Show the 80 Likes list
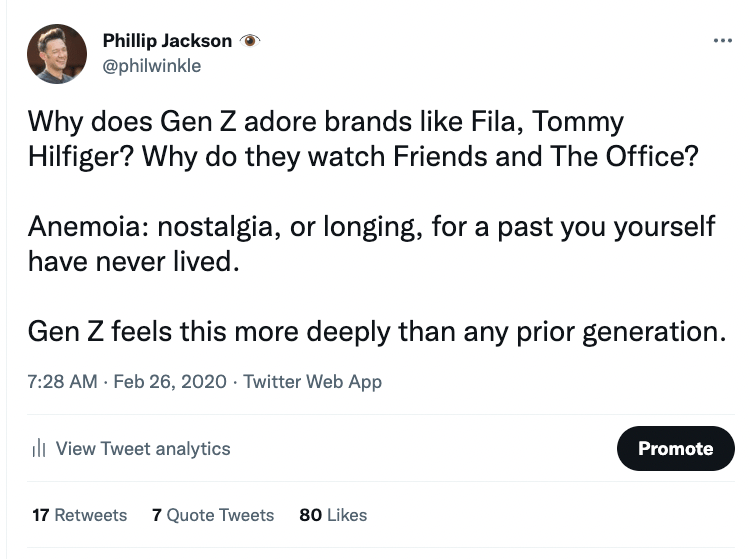The width and height of the screenshot is (750, 559). [333, 515]
